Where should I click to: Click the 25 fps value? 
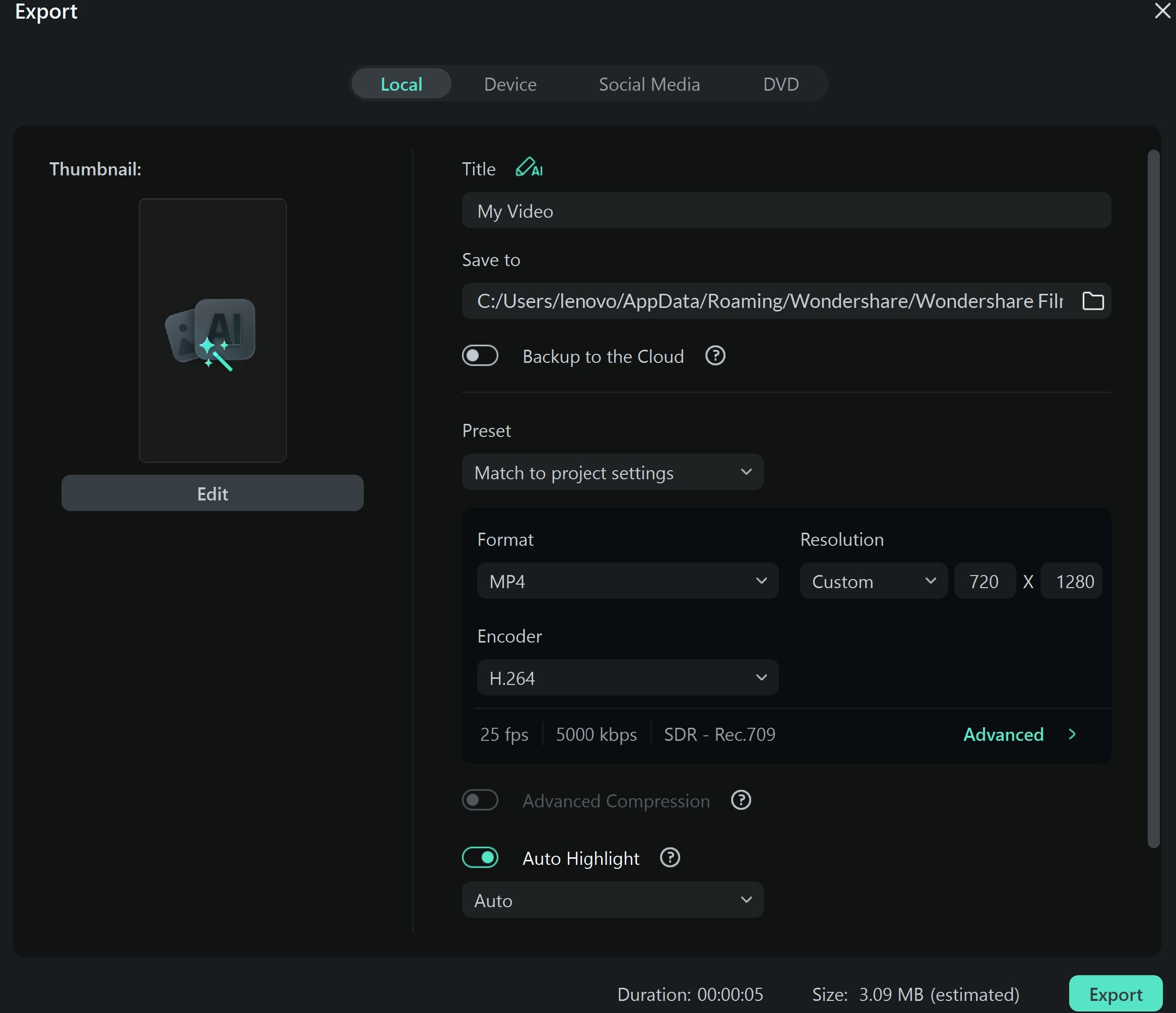[504, 734]
